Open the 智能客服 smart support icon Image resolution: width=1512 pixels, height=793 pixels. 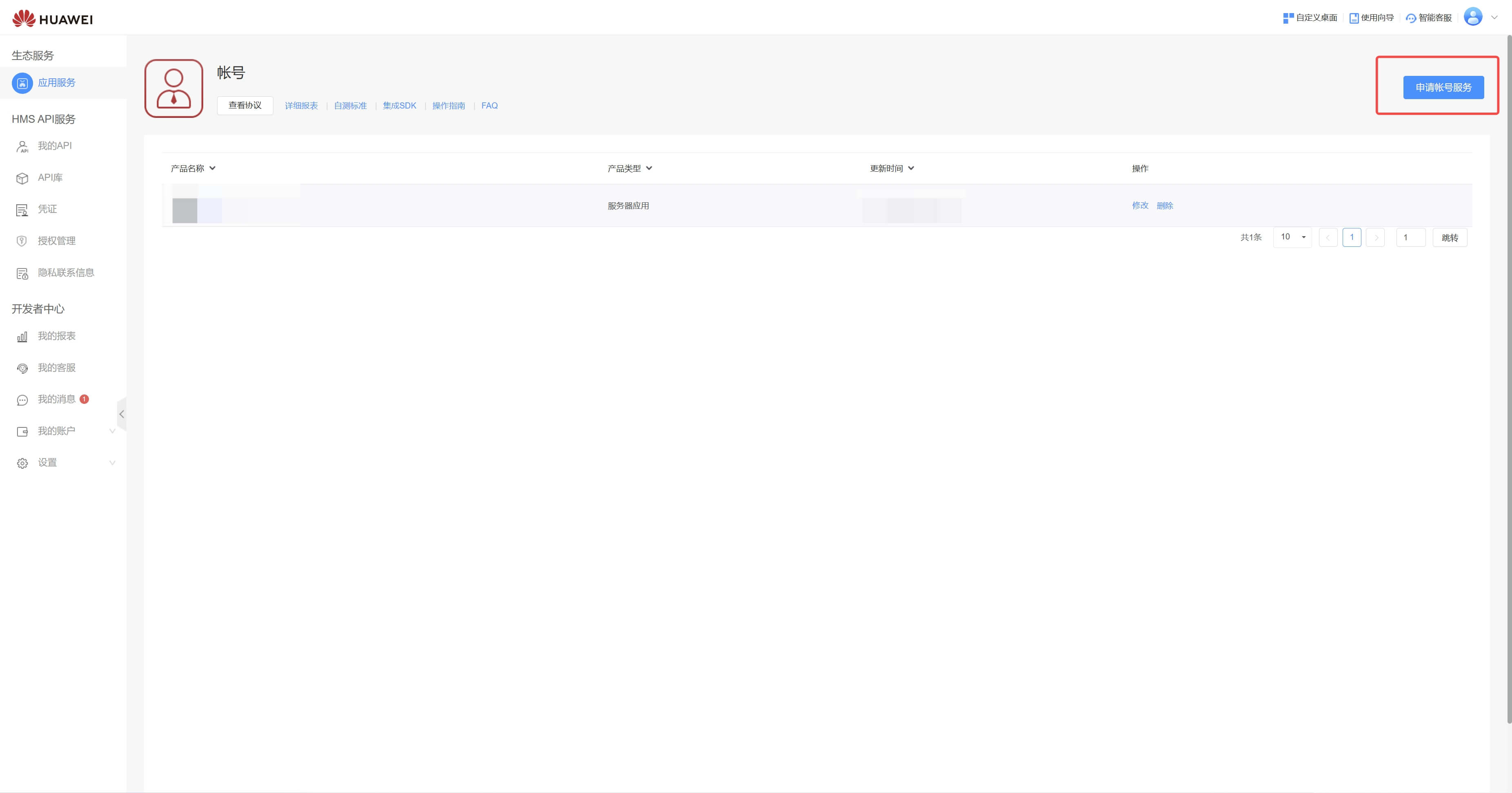(x=1411, y=18)
